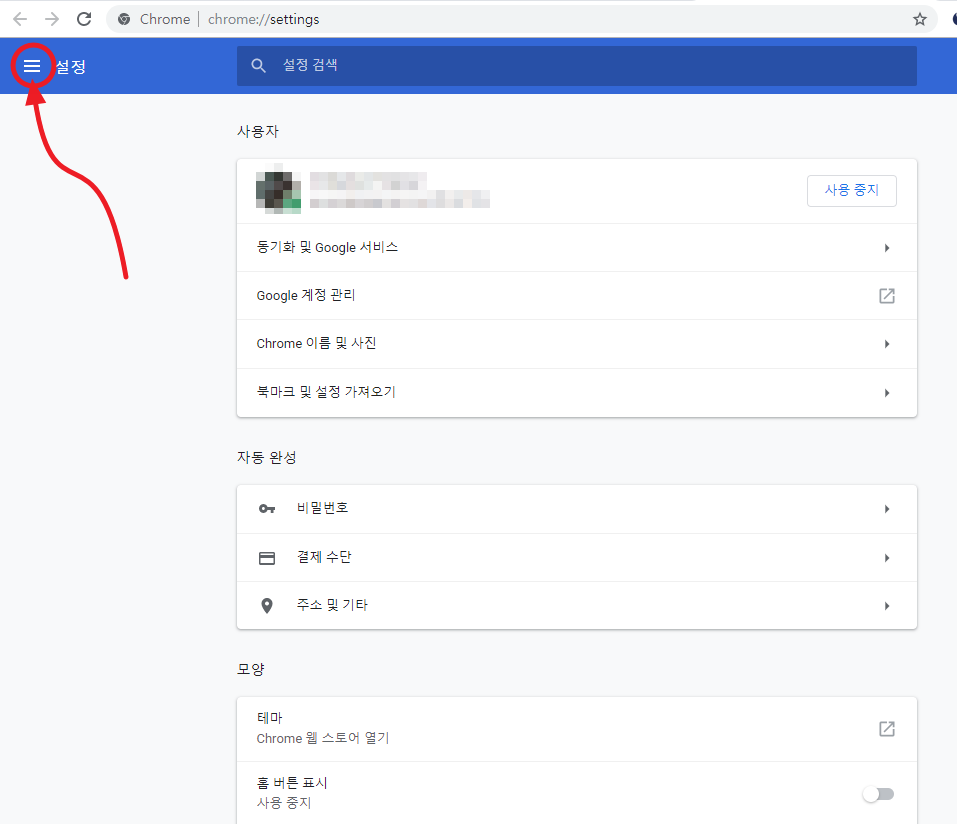Viewport: 957px width, 824px height.
Task: Open 주소 및 기타 settings
Action: pos(577,605)
